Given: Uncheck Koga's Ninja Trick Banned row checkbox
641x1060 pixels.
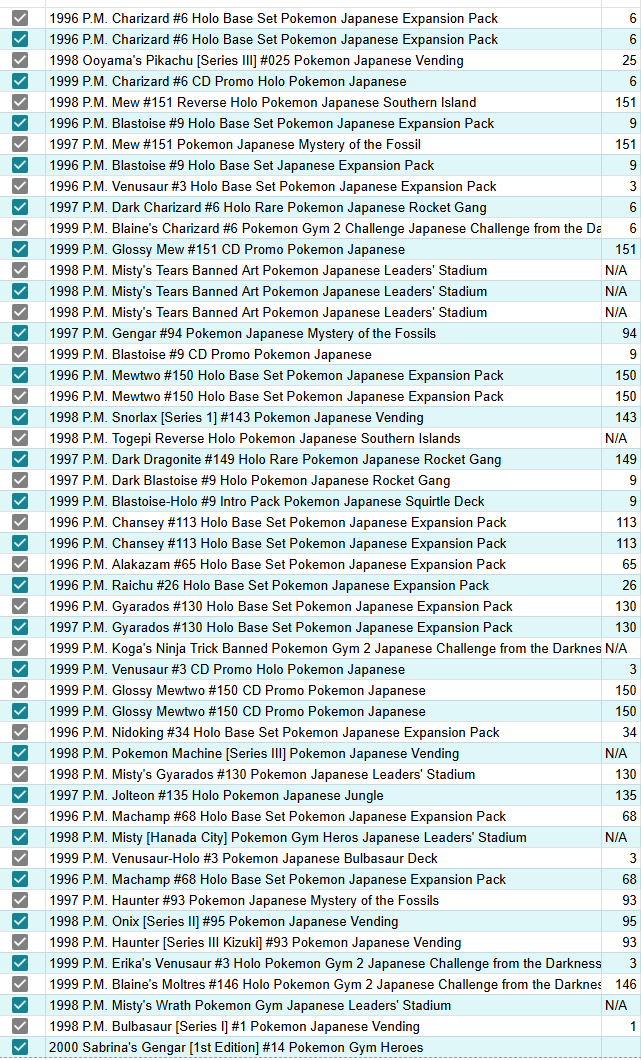Looking at the screenshot, I should coord(20,648).
